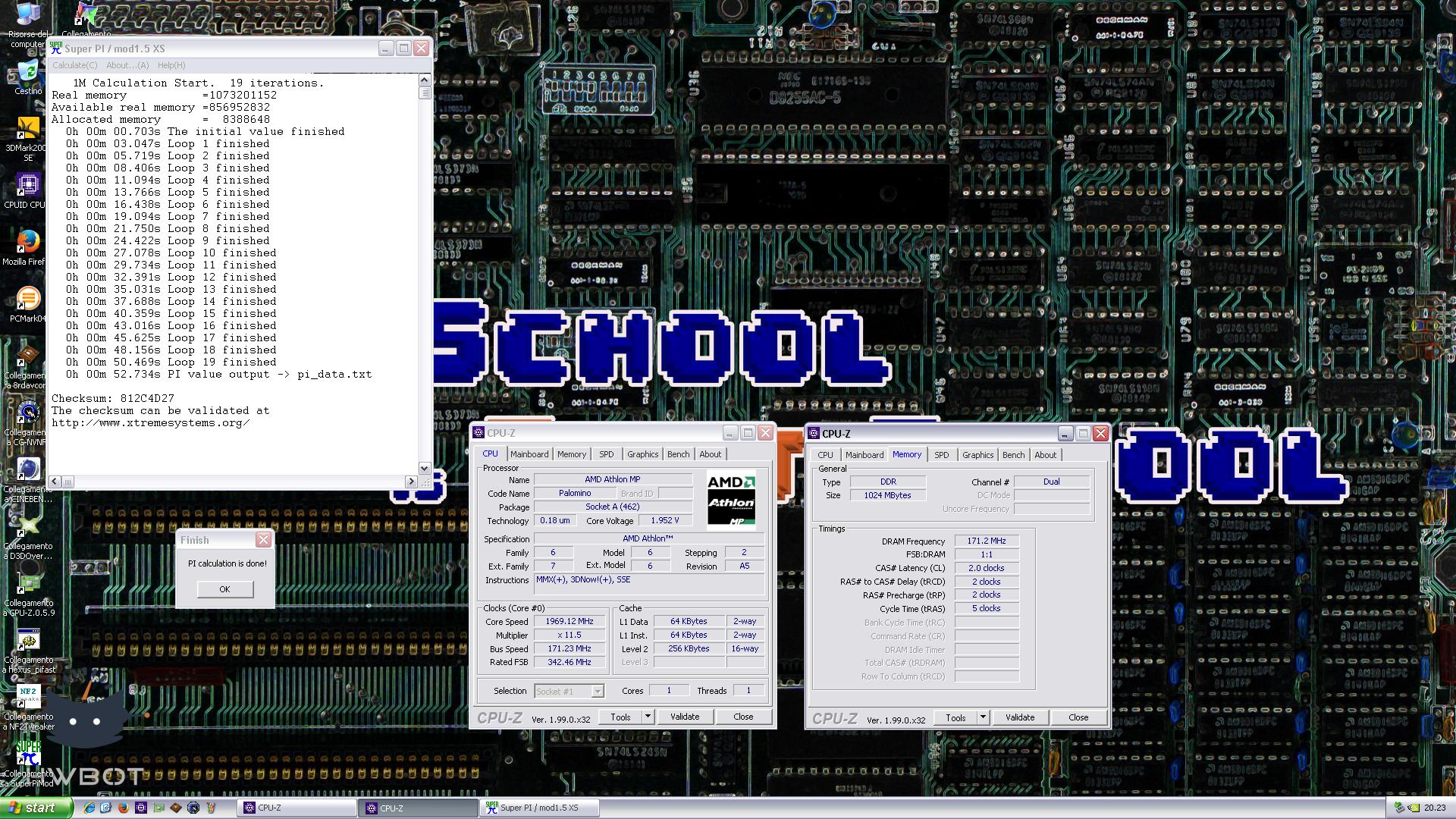The height and width of the screenshot is (819, 1456).
Task: Click OK in the Finish dialog
Action: point(224,589)
